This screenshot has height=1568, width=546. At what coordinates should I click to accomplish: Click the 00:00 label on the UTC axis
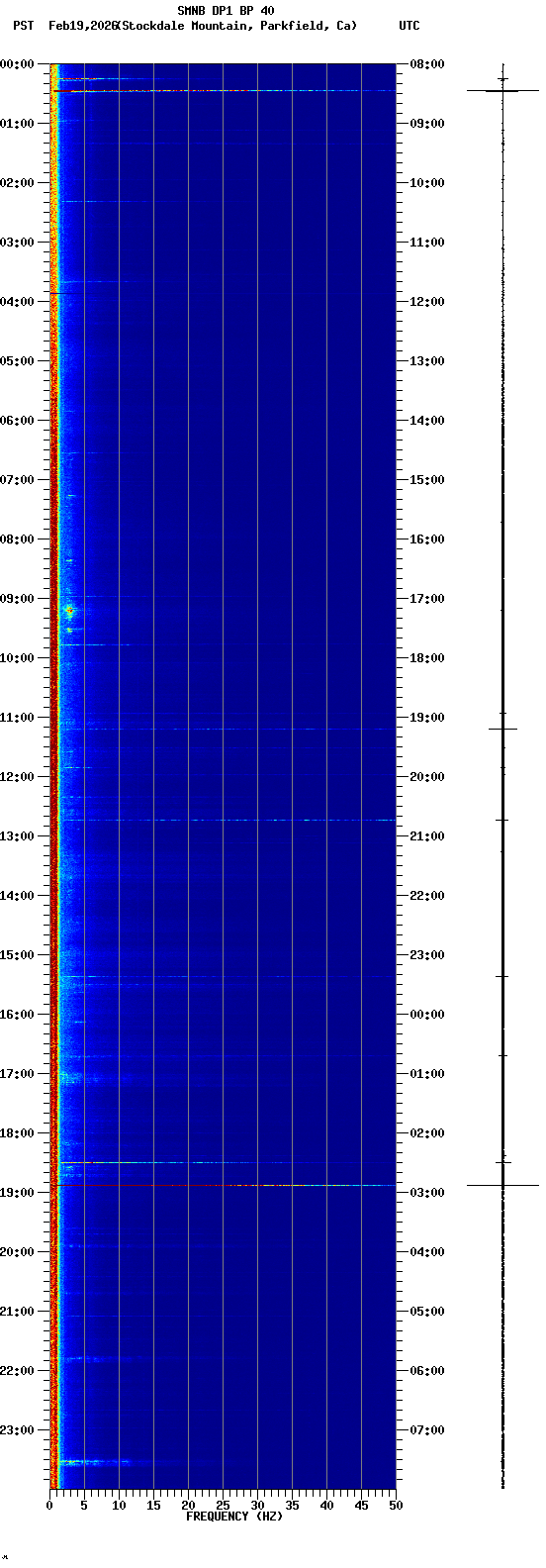427,1015
